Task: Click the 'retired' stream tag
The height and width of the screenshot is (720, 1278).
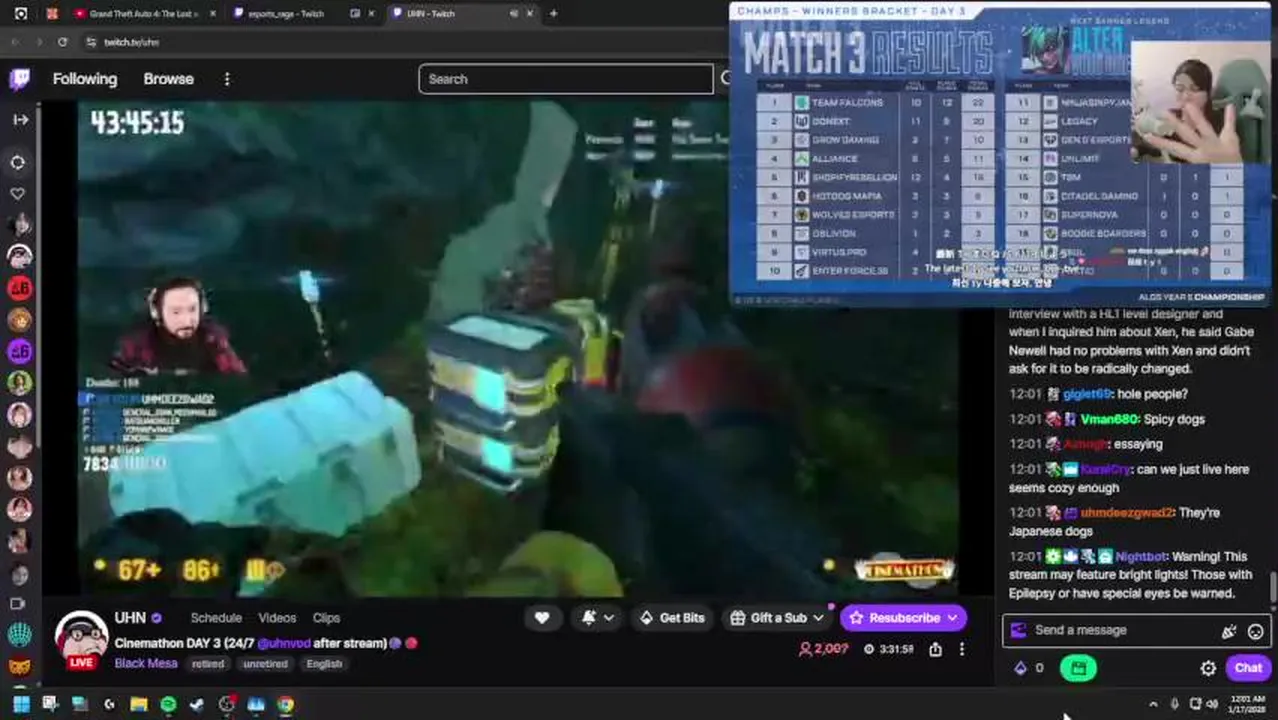Action: (208, 664)
